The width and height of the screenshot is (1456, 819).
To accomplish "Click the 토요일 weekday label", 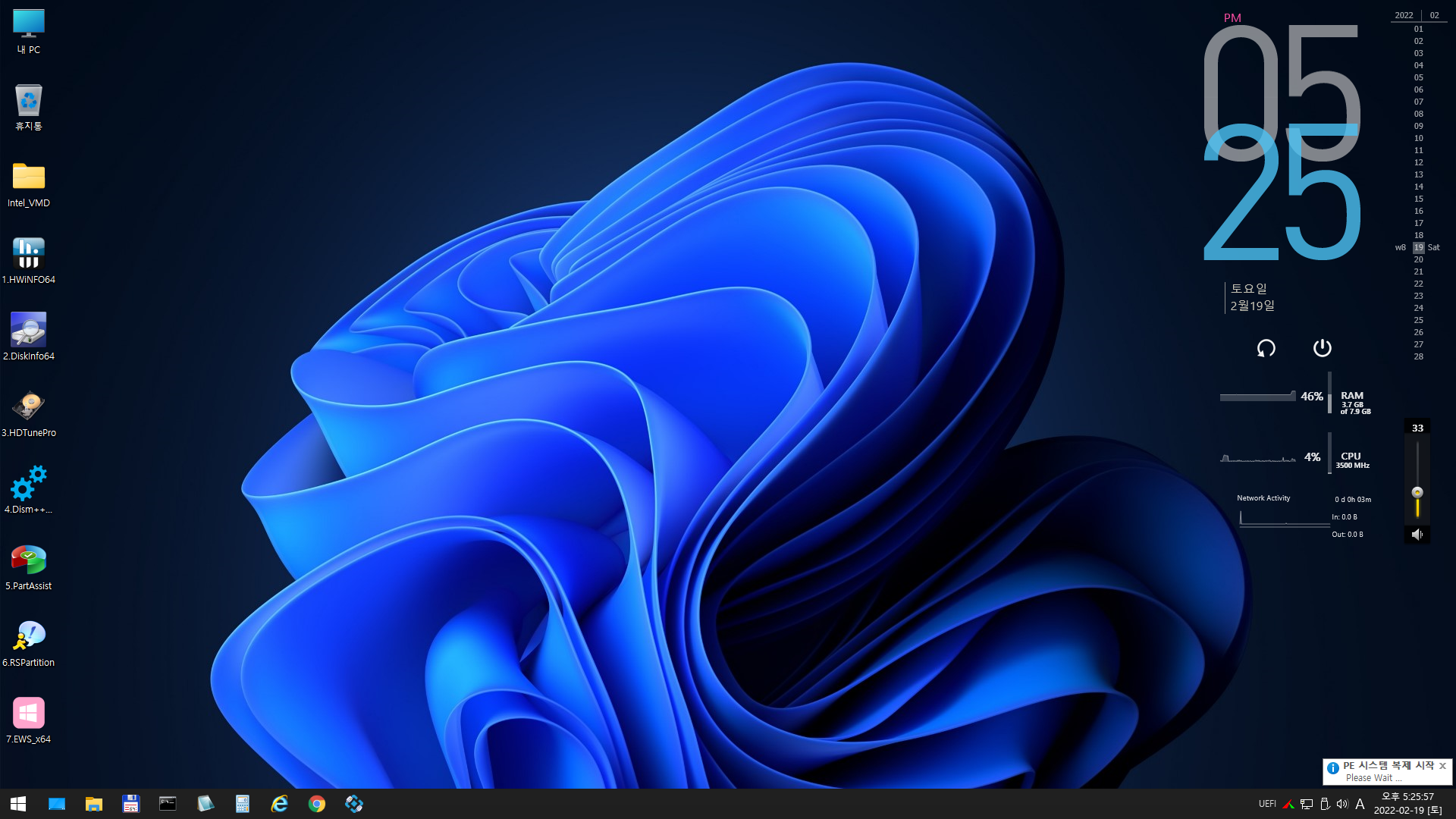I will [x=1249, y=289].
